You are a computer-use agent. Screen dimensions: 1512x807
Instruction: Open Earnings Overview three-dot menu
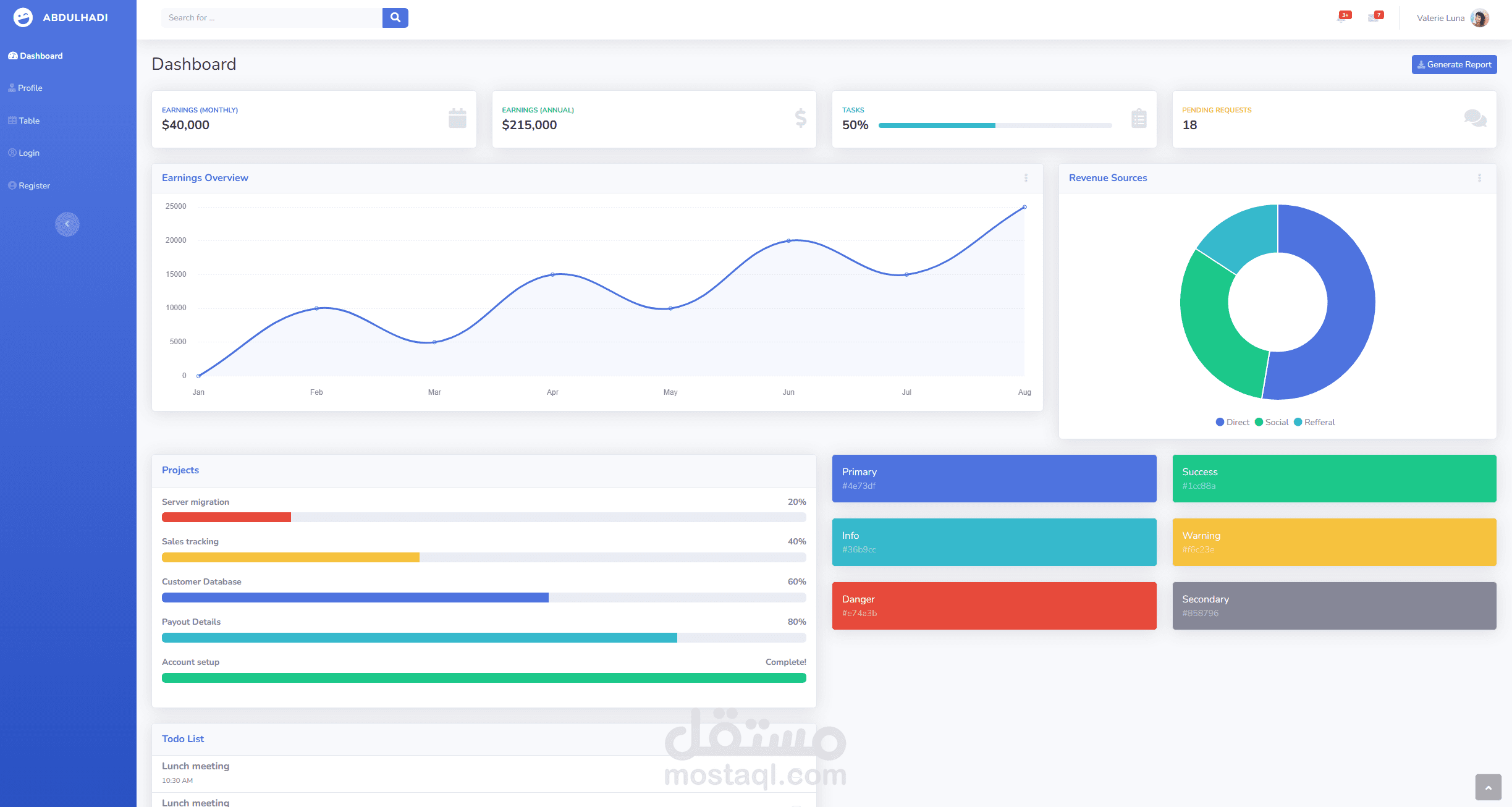point(1026,178)
